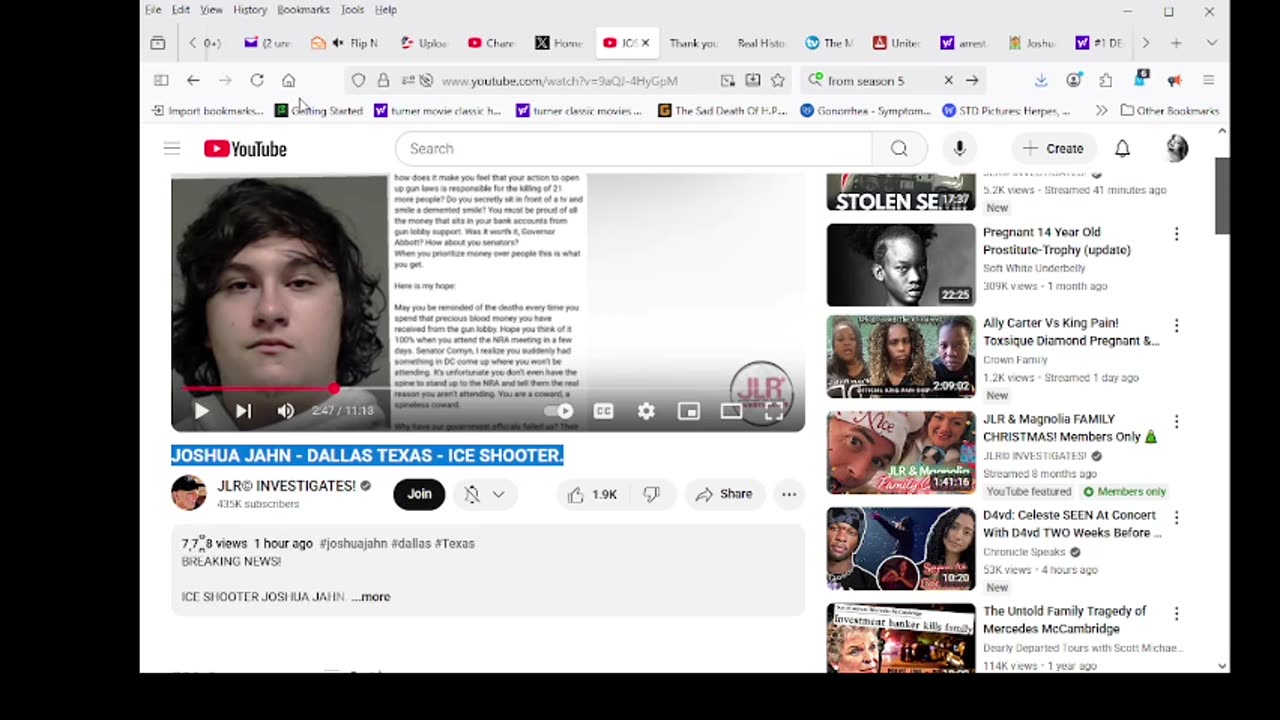The width and height of the screenshot is (1280, 720).
Task: Open the #Texas hashtag
Action: coord(455,544)
